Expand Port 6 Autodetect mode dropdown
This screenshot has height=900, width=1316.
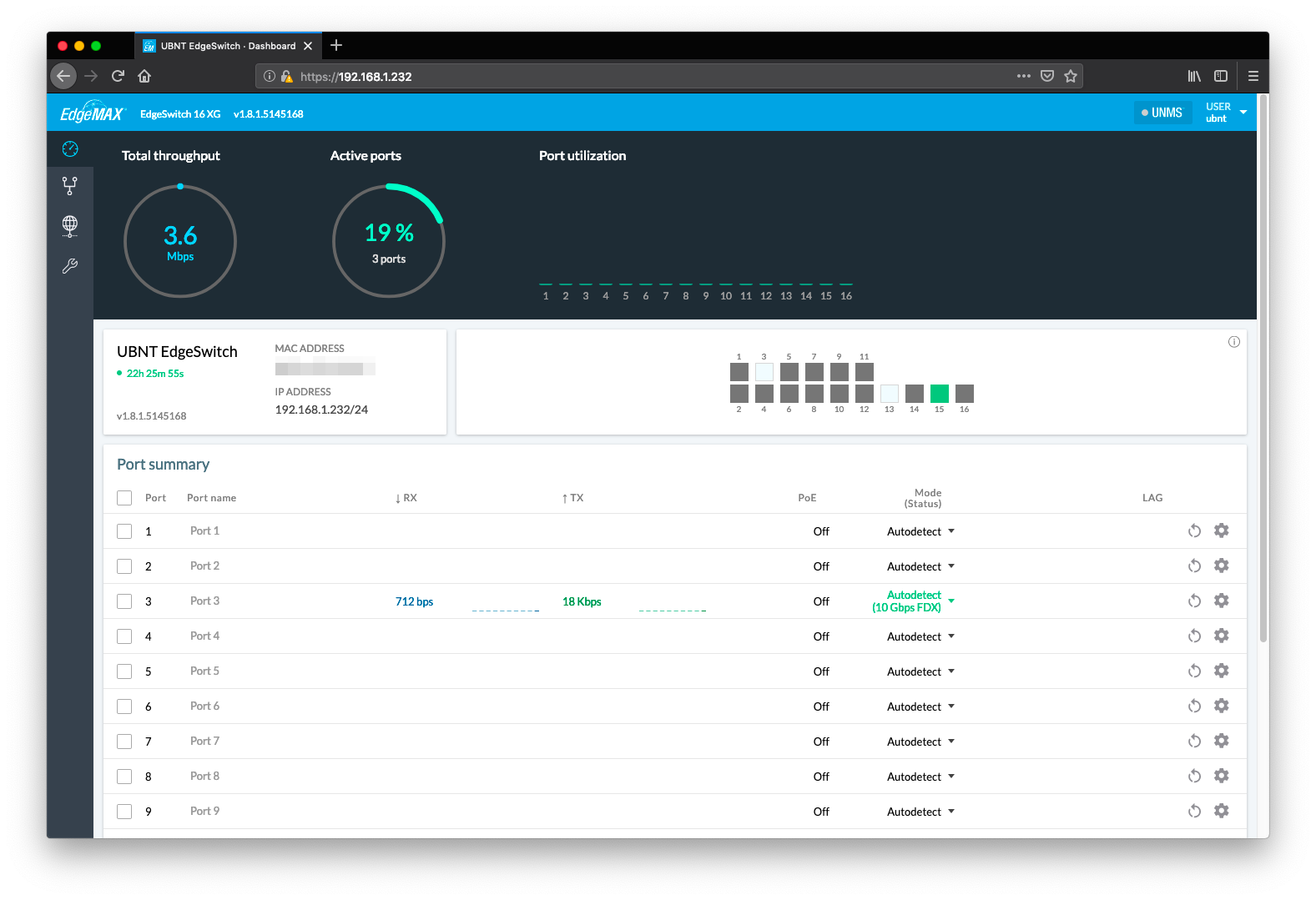[920, 706]
